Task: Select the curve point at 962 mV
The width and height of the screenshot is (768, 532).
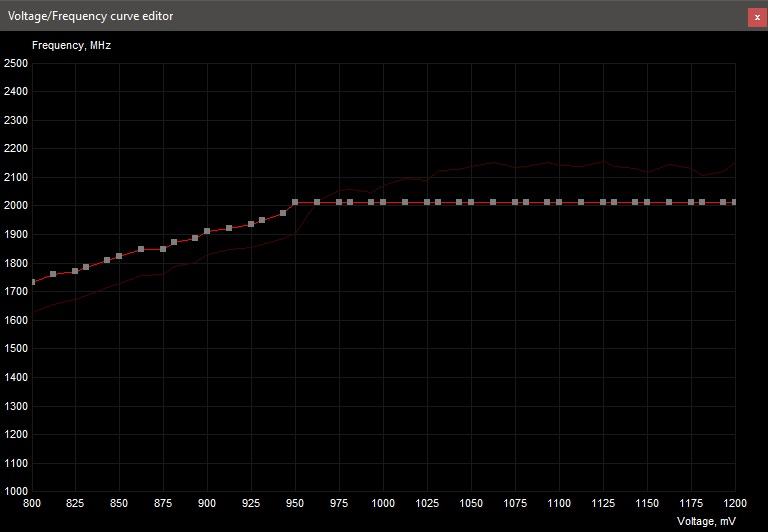Action: (x=317, y=202)
